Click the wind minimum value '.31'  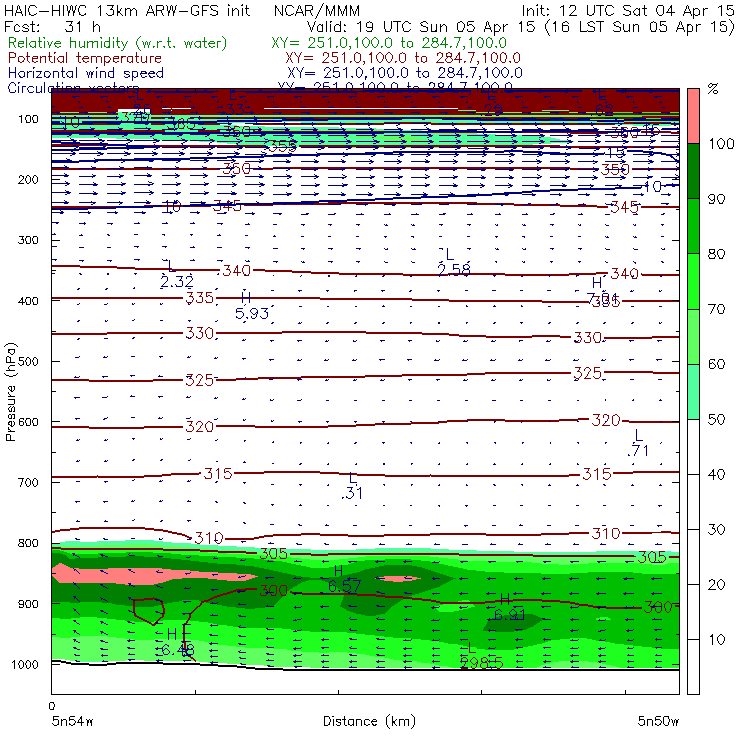pos(352,493)
